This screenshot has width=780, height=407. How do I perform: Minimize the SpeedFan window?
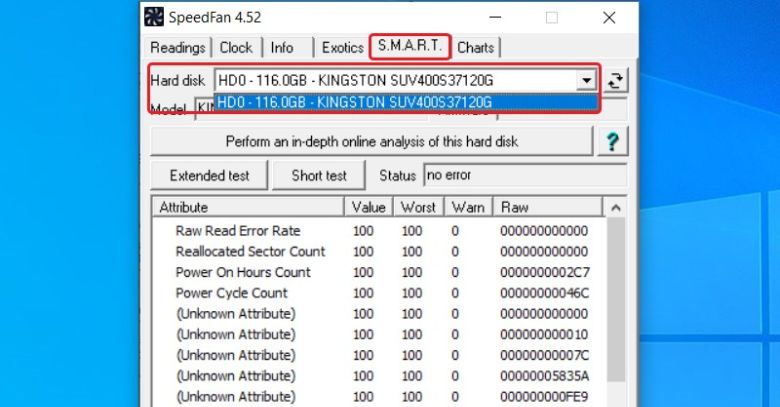(495, 17)
